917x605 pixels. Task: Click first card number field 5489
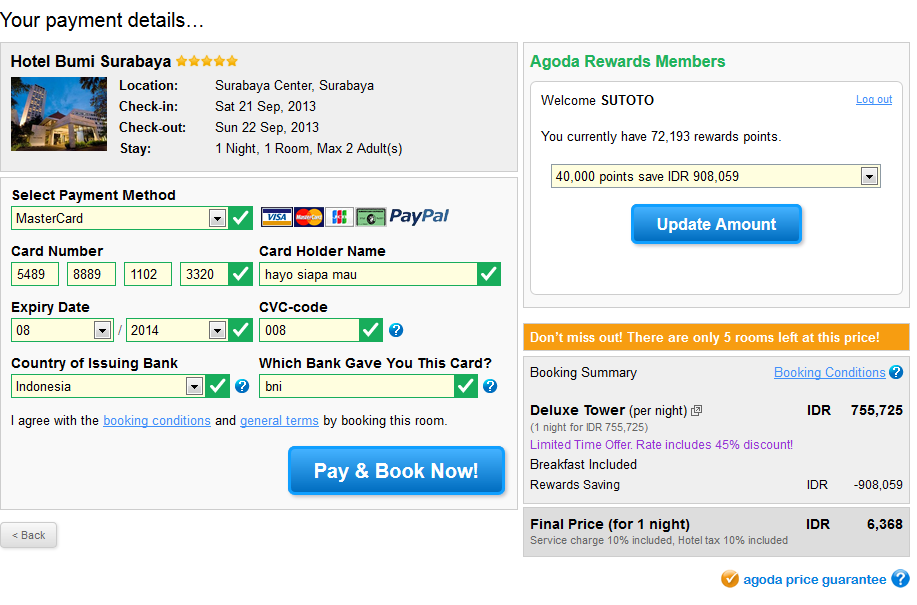pyautogui.click(x=35, y=274)
